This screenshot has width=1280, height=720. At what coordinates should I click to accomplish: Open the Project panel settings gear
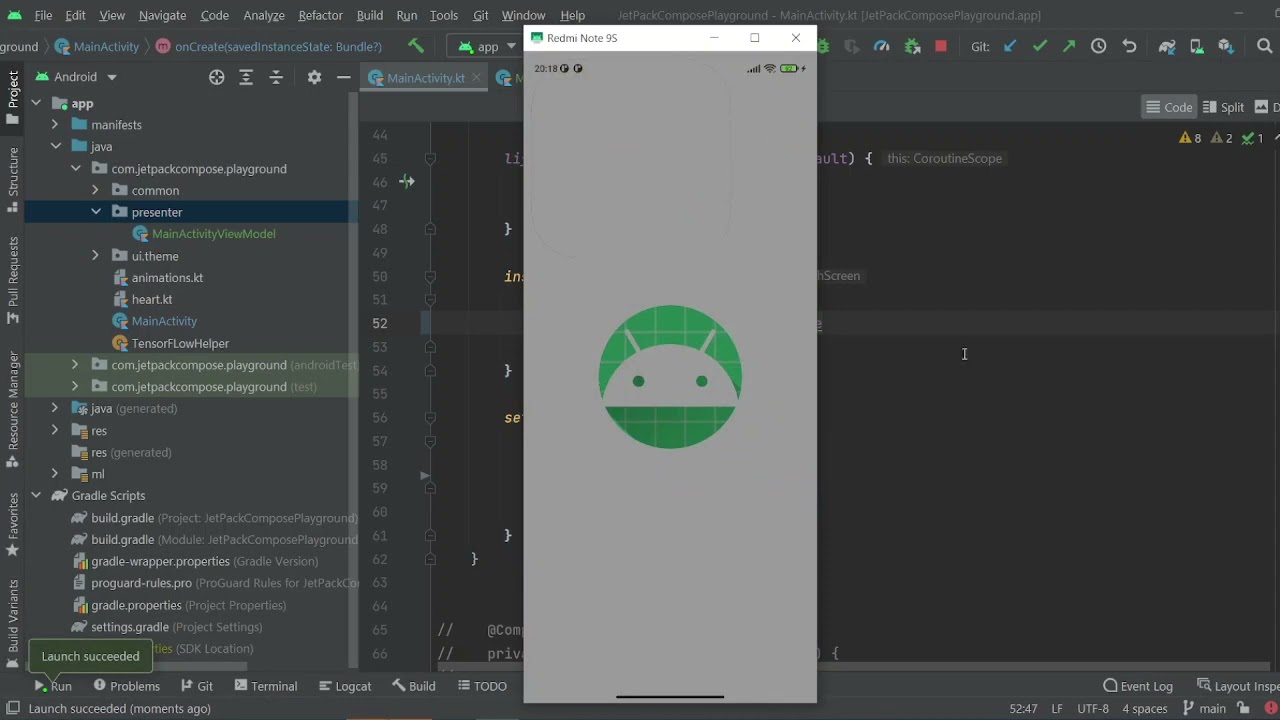click(314, 77)
